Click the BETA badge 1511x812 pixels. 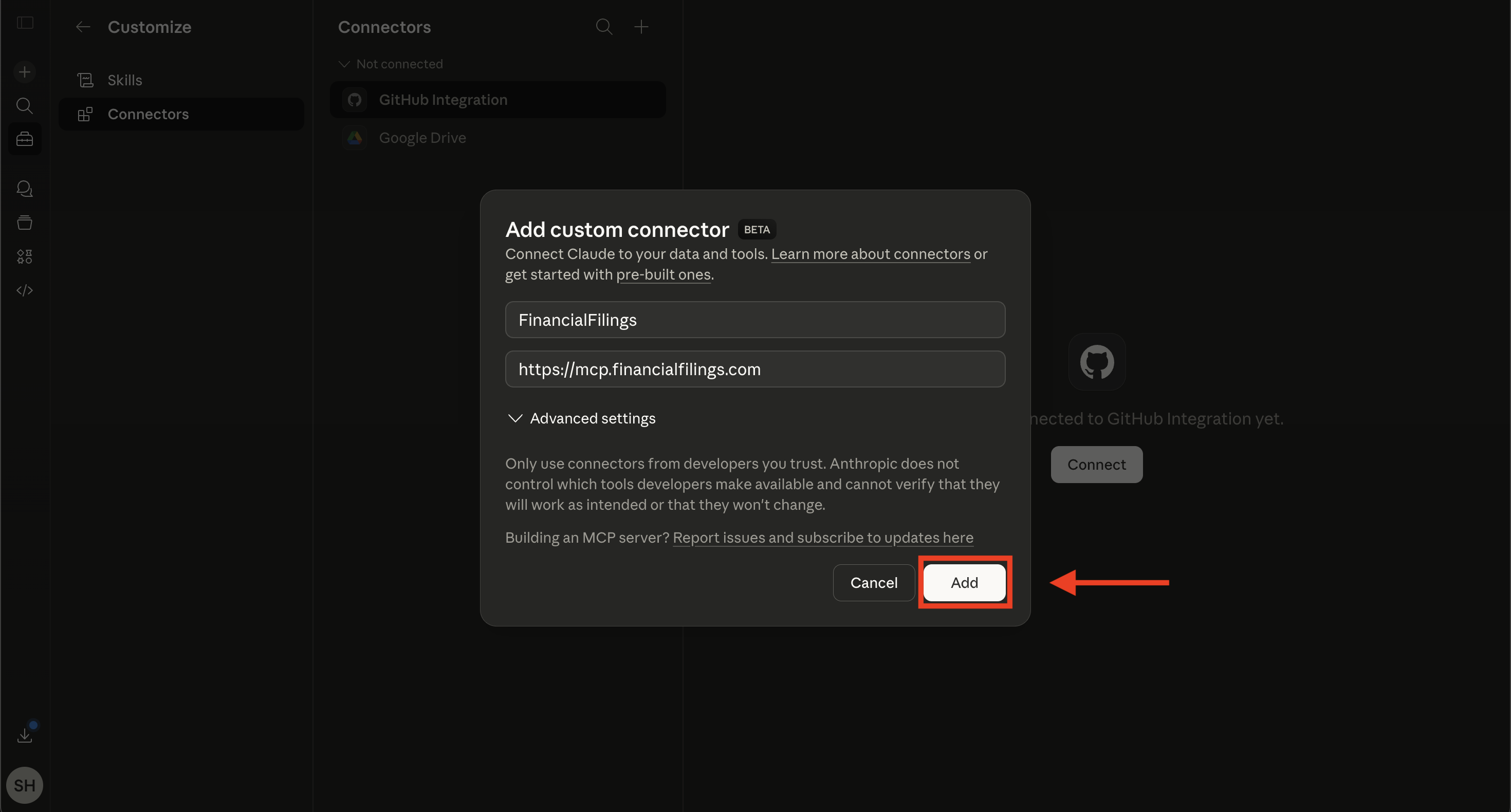point(757,229)
